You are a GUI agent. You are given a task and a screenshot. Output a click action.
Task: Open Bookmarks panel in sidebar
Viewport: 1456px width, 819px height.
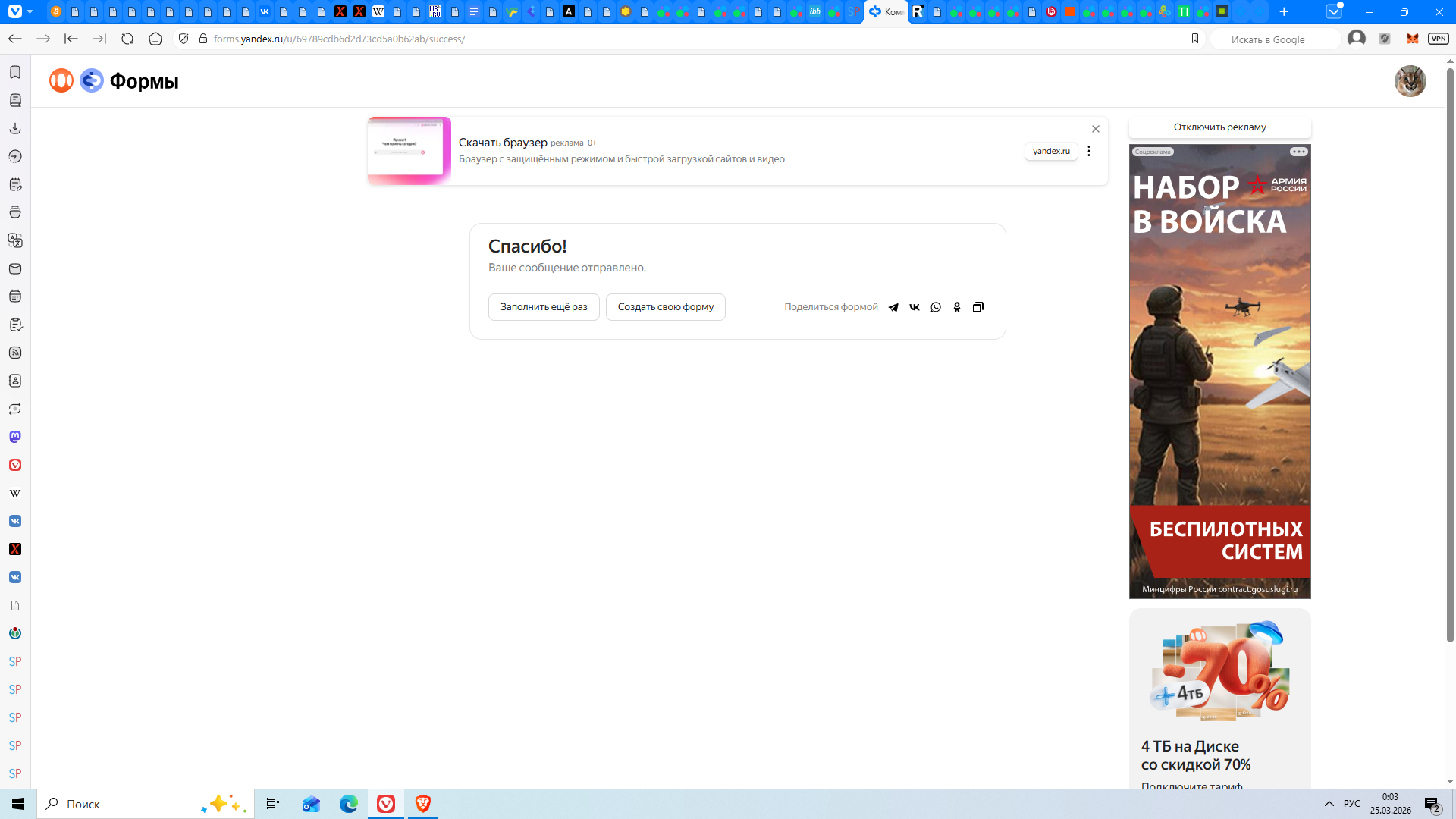click(15, 72)
